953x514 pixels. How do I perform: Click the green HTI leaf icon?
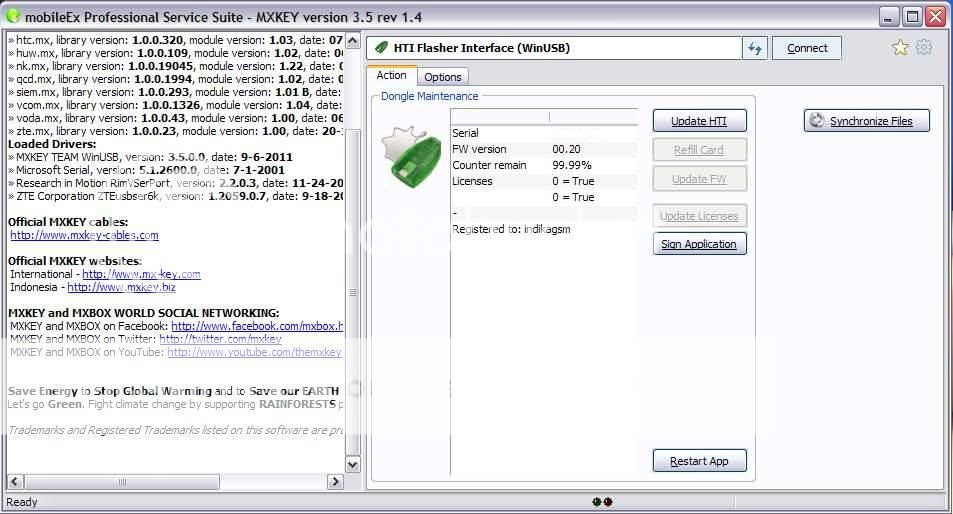point(381,48)
